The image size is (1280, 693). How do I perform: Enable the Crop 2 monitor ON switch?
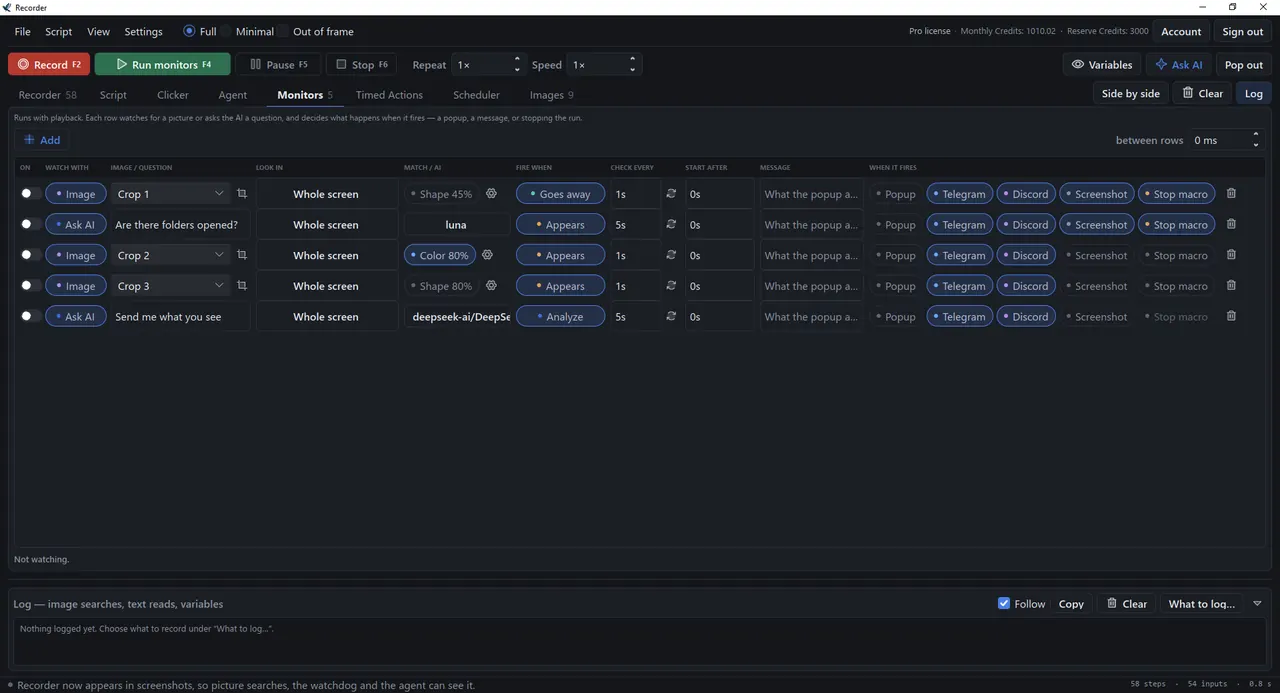click(30, 255)
